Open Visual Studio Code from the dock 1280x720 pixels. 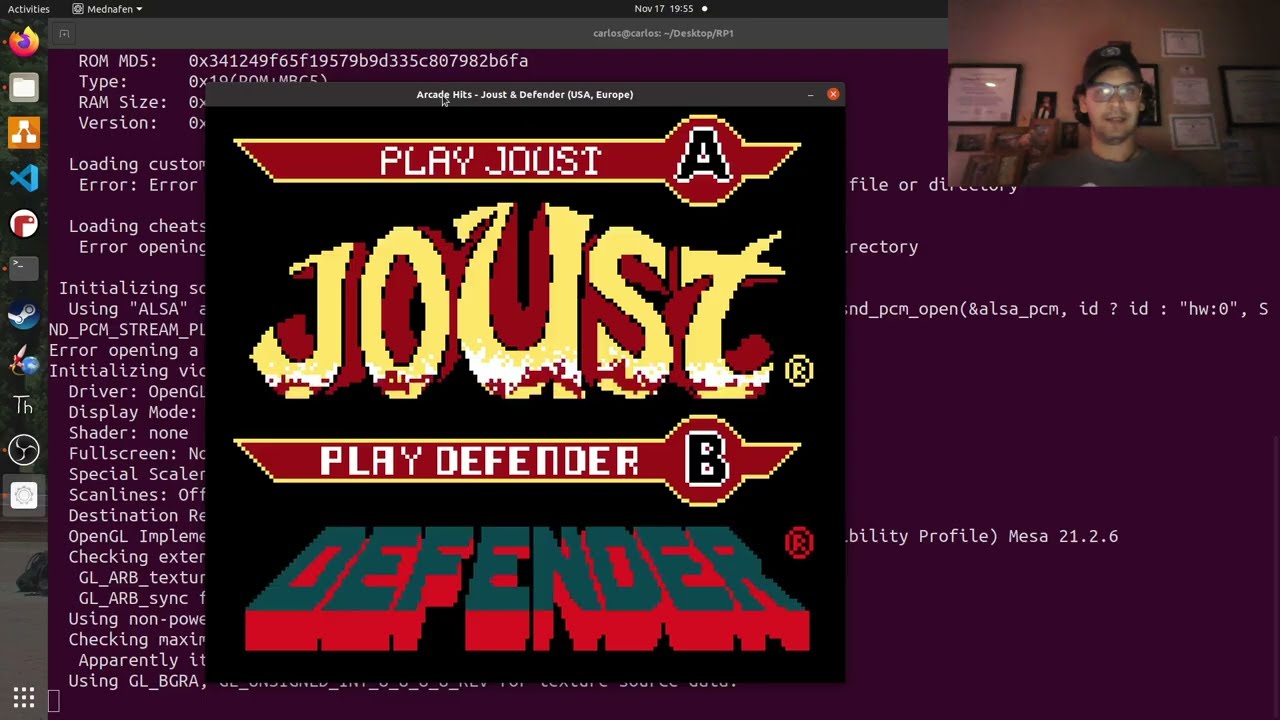click(x=24, y=178)
